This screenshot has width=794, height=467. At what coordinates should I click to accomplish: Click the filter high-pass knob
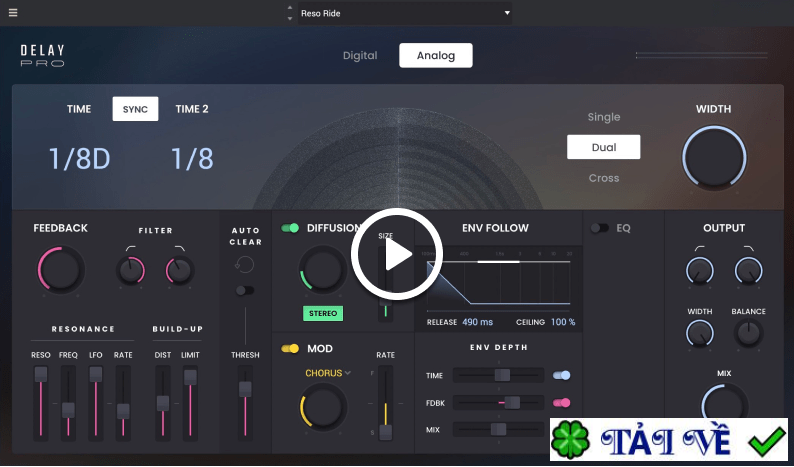(x=131, y=270)
